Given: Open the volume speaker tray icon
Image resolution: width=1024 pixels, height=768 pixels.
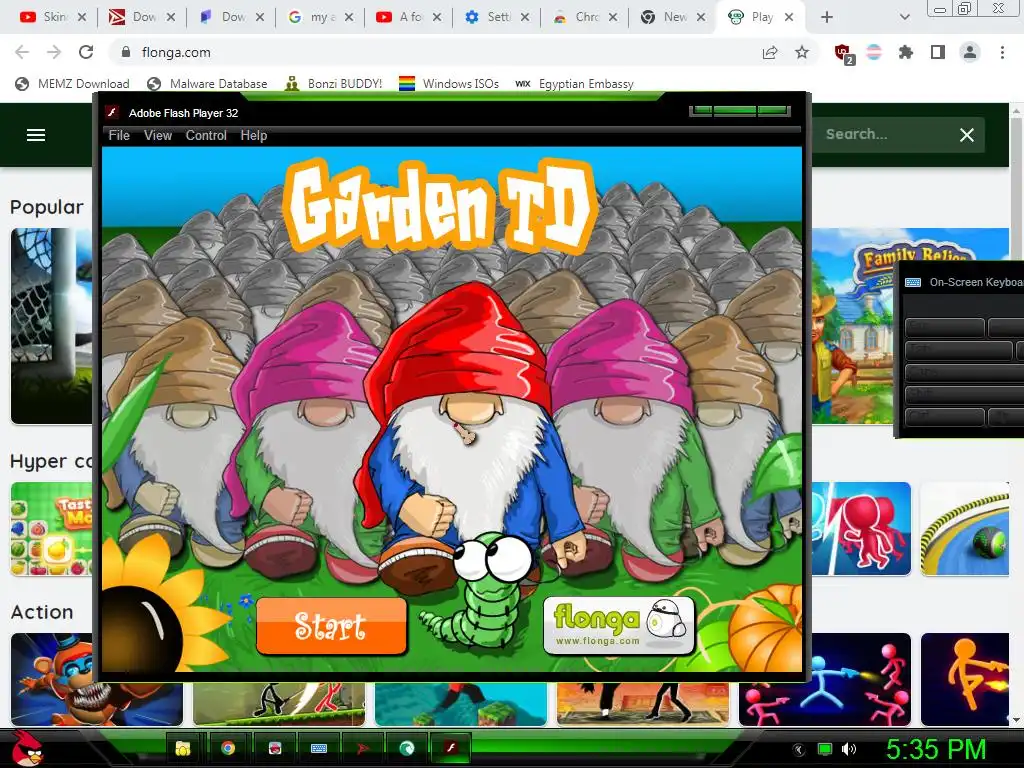Looking at the screenshot, I should (849, 750).
